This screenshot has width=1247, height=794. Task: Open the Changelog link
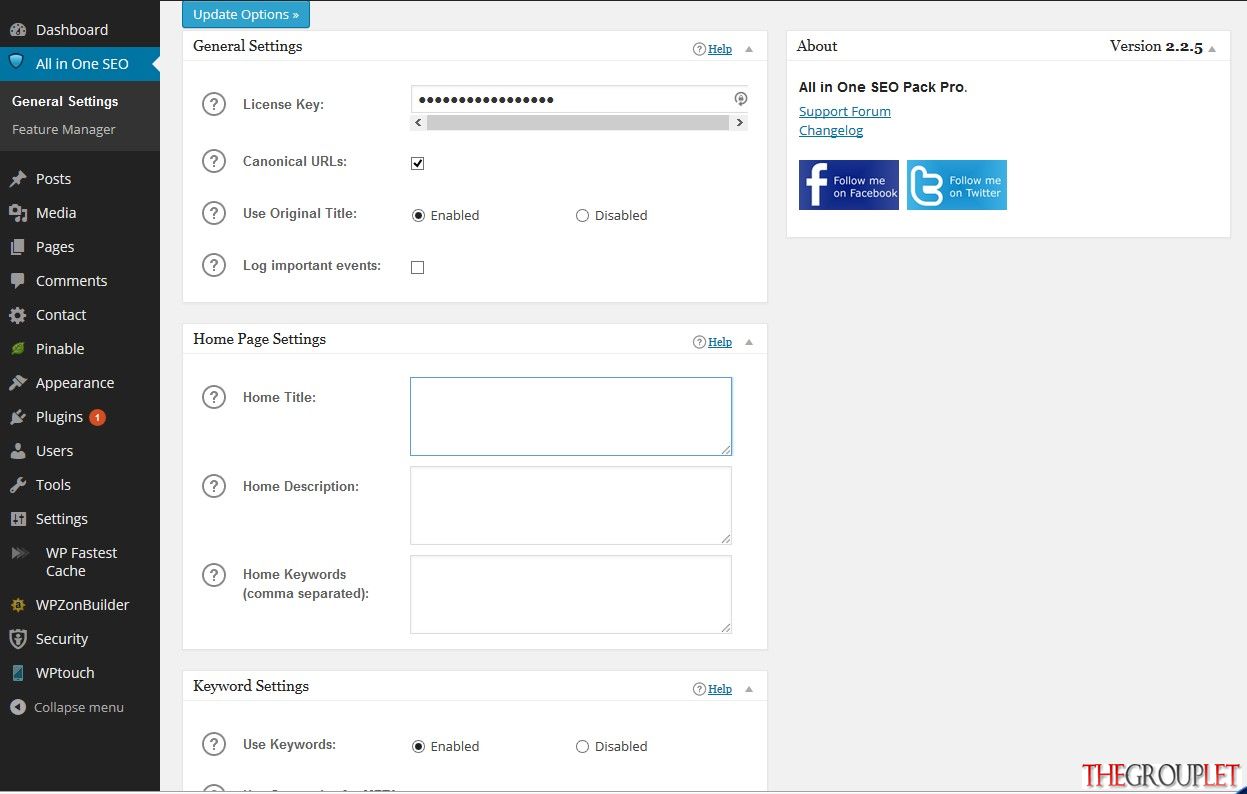(831, 130)
